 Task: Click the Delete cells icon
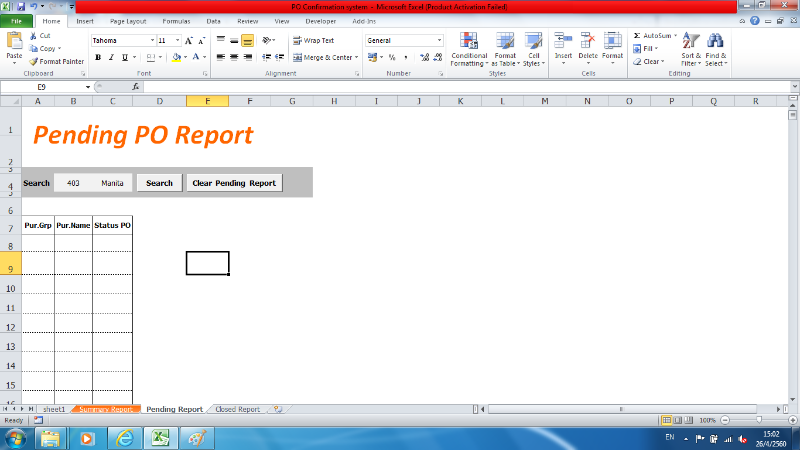pyautogui.click(x=588, y=42)
